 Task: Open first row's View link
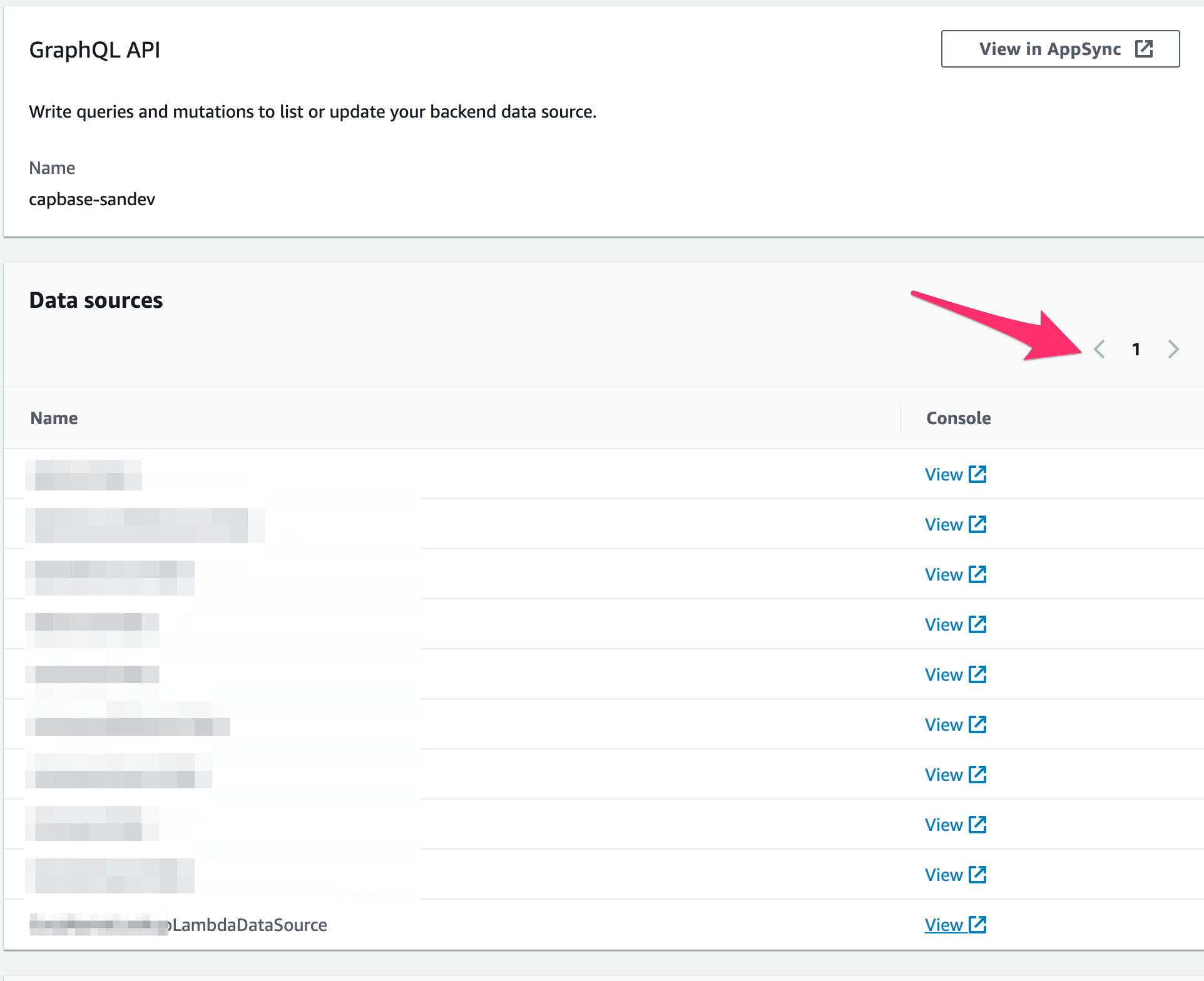[x=944, y=474]
